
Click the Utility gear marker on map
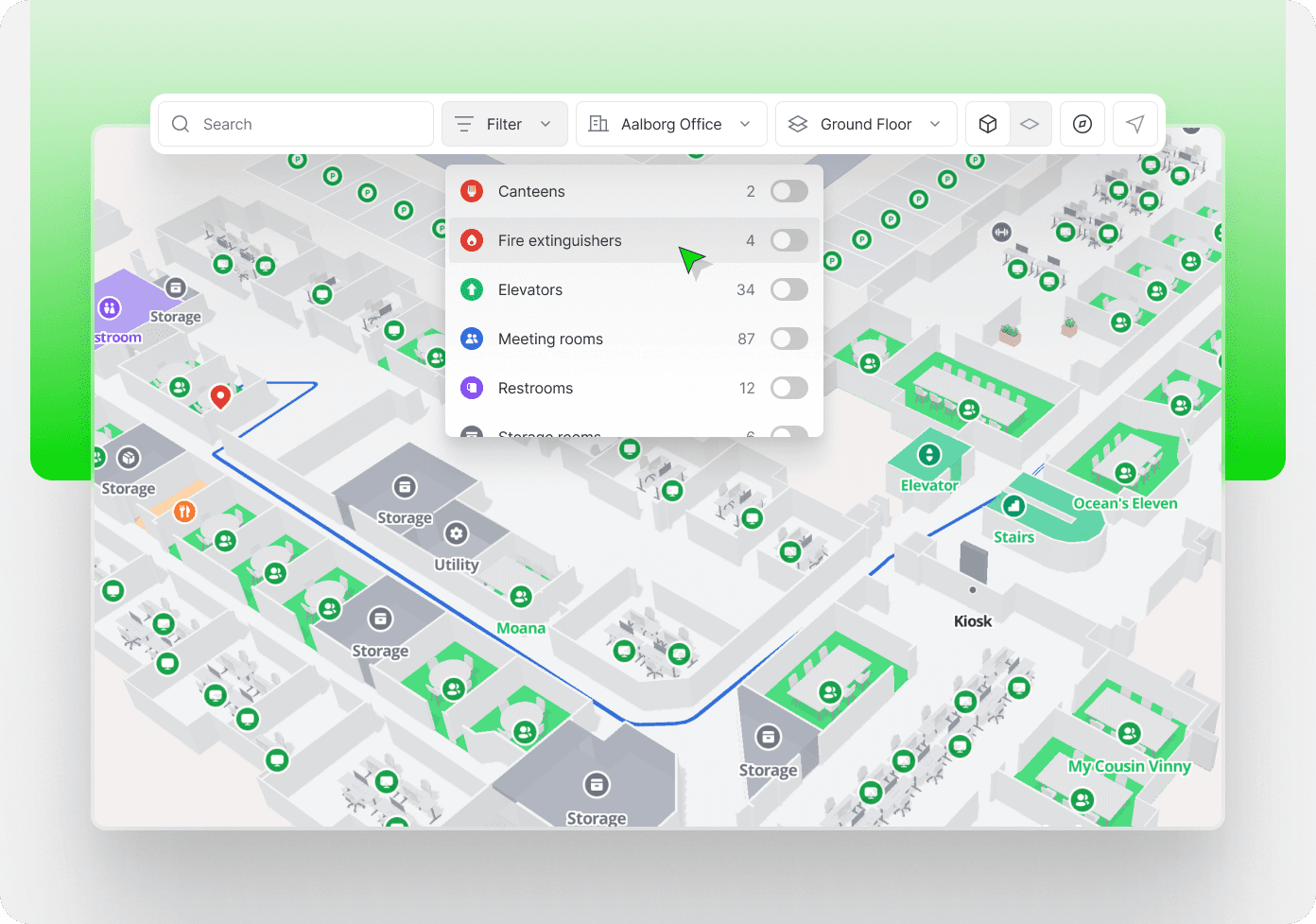pos(457,533)
